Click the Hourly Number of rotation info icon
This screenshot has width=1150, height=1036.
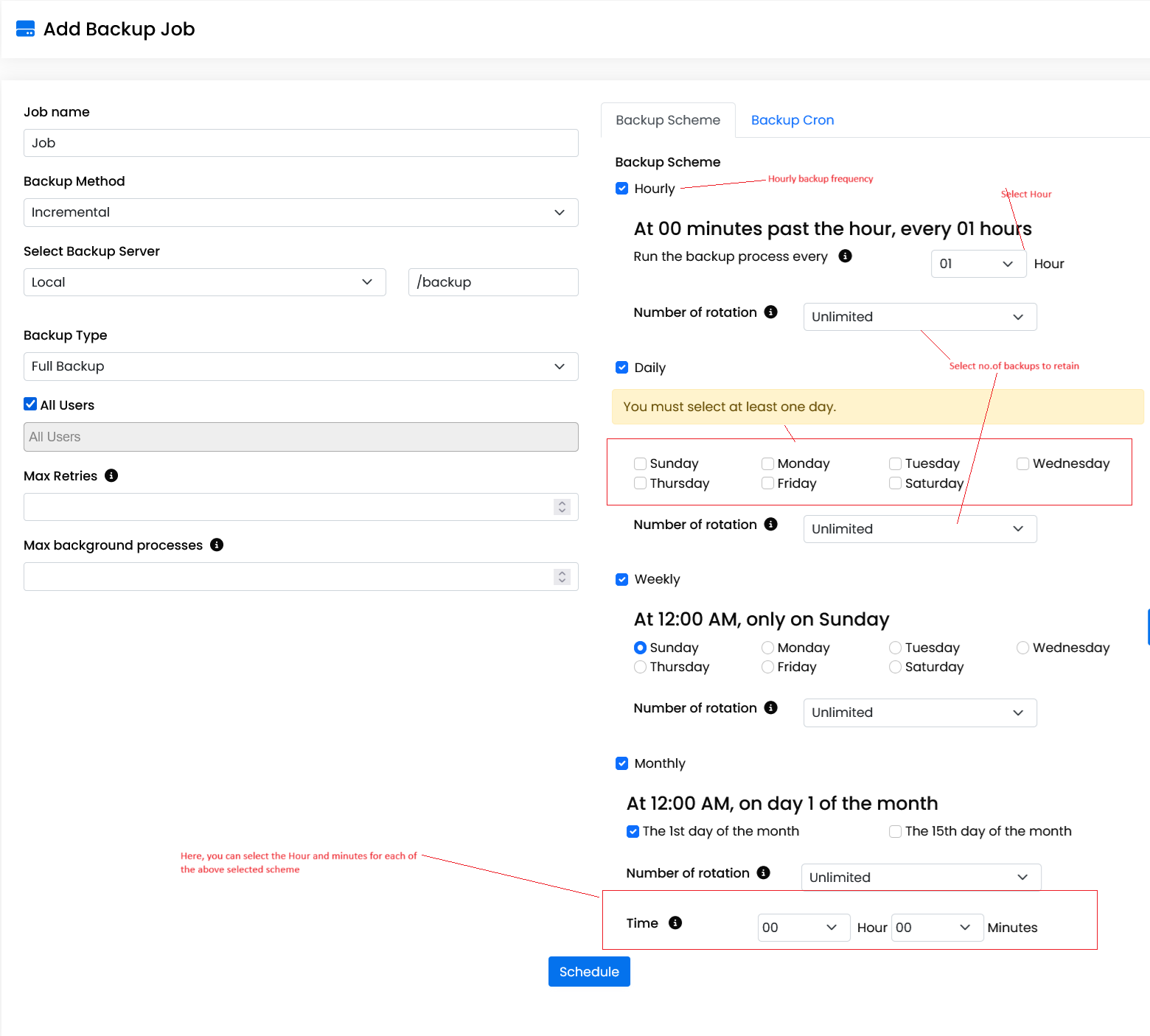click(x=771, y=312)
